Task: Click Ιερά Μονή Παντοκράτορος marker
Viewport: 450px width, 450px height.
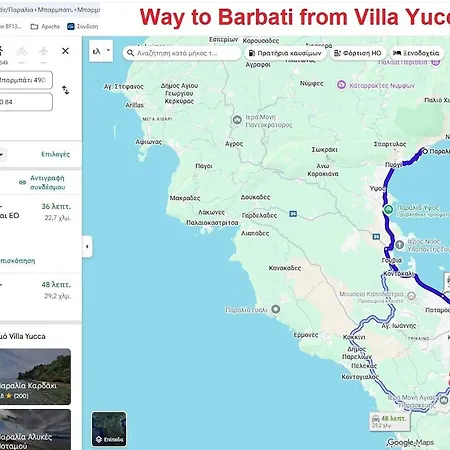Action: (237, 120)
